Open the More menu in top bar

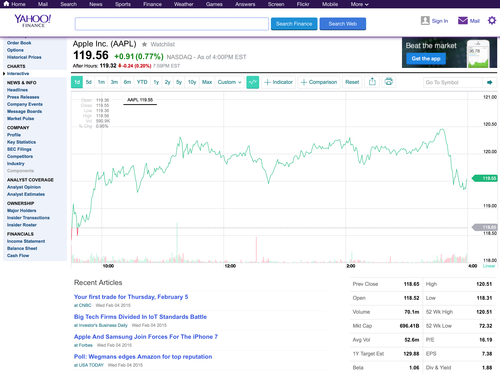[x=359, y=4]
